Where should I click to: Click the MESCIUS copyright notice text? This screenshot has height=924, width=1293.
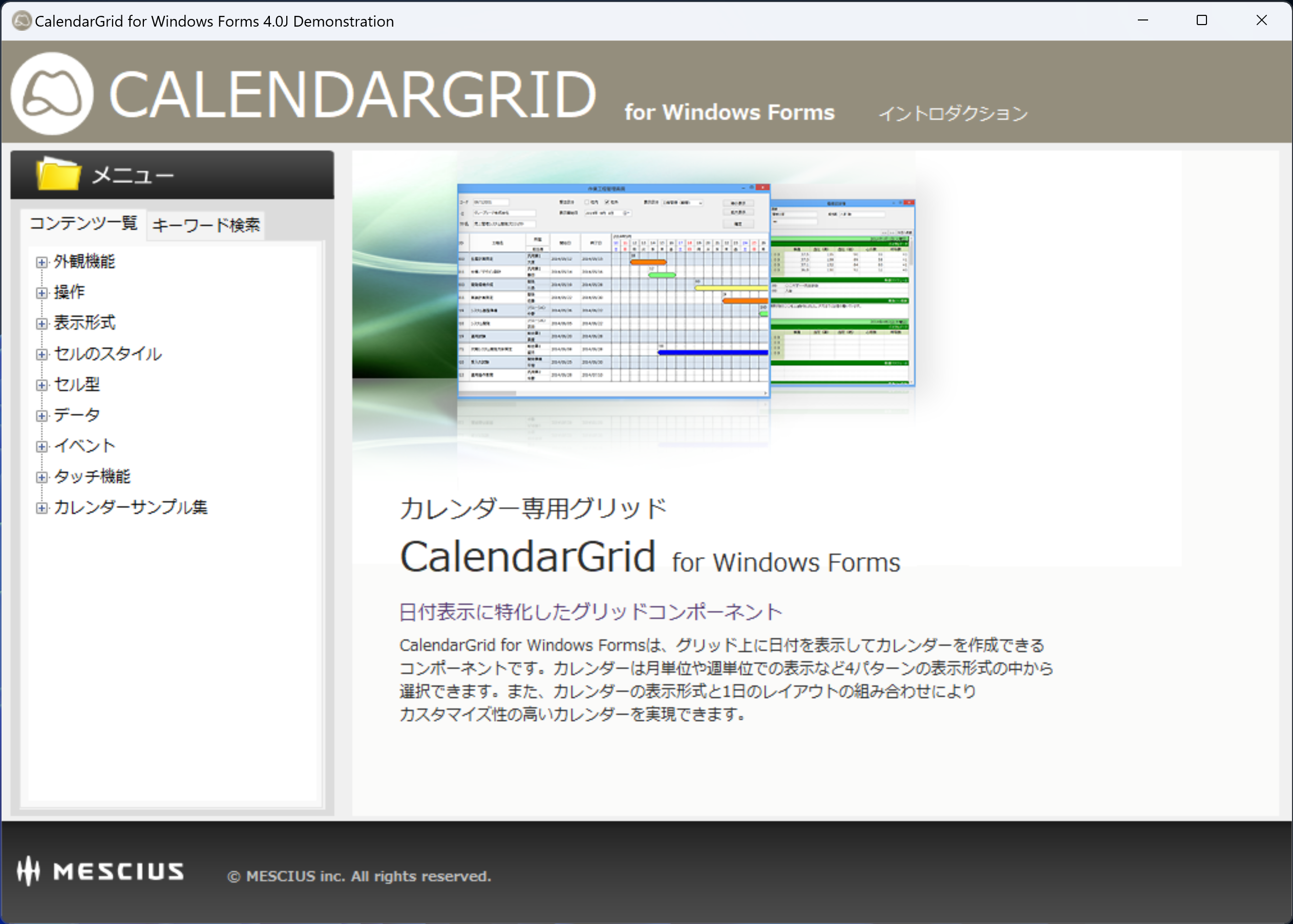pyautogui.click(x=359, y=876)
